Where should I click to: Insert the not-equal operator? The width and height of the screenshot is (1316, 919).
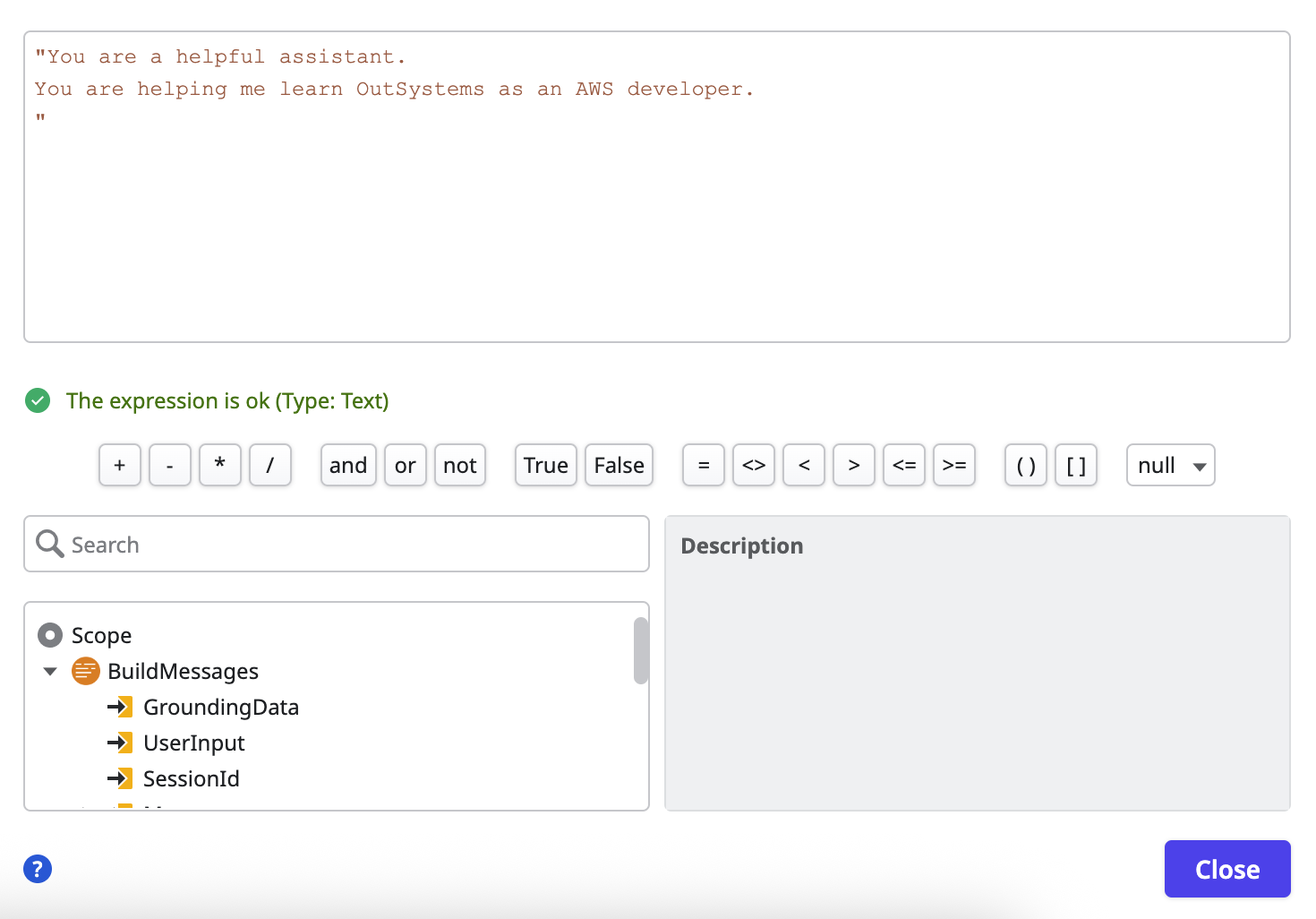[x=754, y=465]
